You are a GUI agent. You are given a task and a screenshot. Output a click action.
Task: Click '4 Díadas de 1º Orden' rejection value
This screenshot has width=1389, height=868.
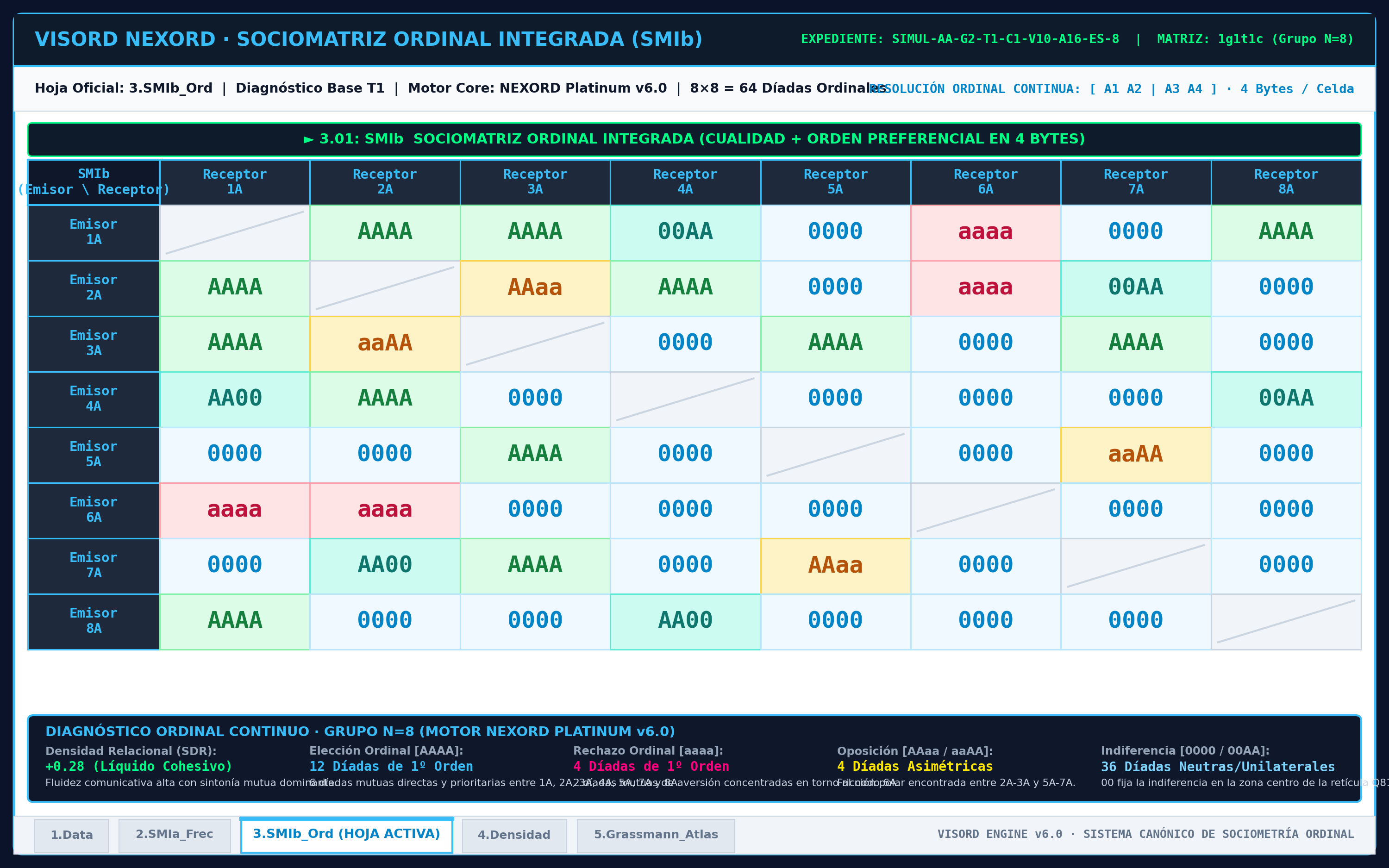[651, 767]
